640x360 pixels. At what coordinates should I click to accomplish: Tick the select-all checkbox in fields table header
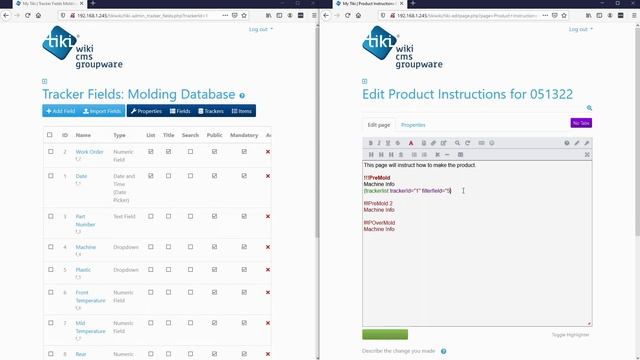pyautogui.click(x=50, y=135)
